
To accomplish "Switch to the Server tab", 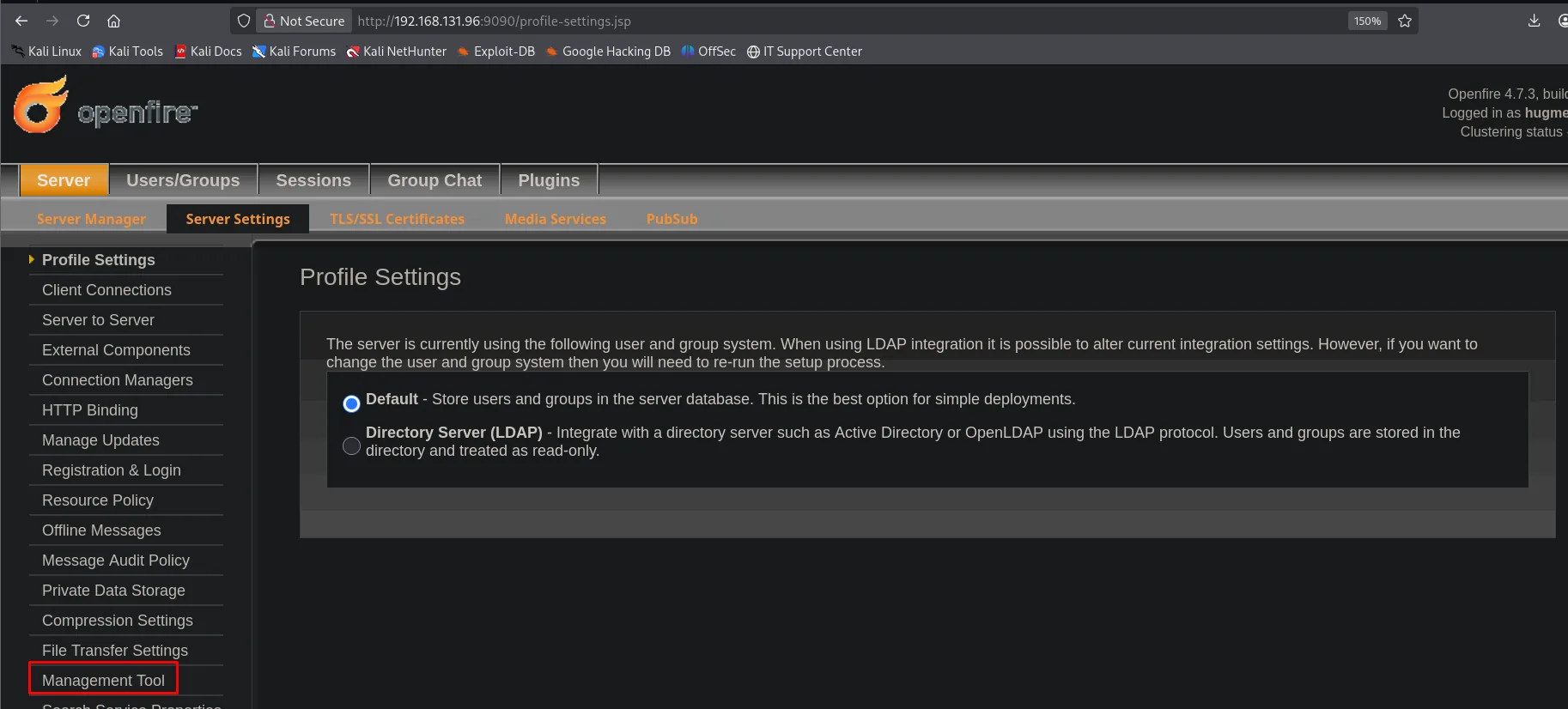I will pos(64,180).
